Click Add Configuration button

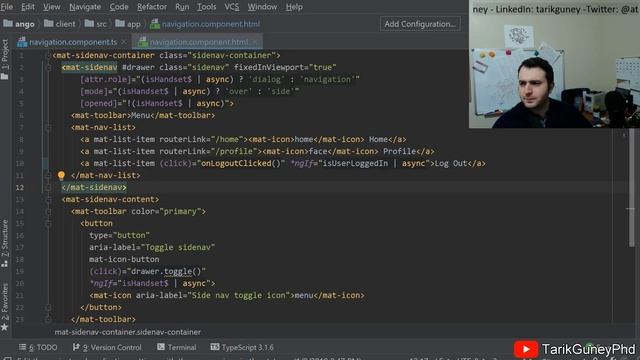pos(420,24)
